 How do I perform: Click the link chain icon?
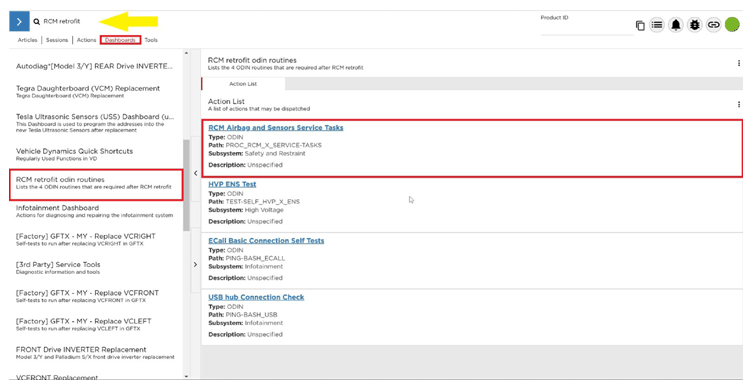coord(714,24)
